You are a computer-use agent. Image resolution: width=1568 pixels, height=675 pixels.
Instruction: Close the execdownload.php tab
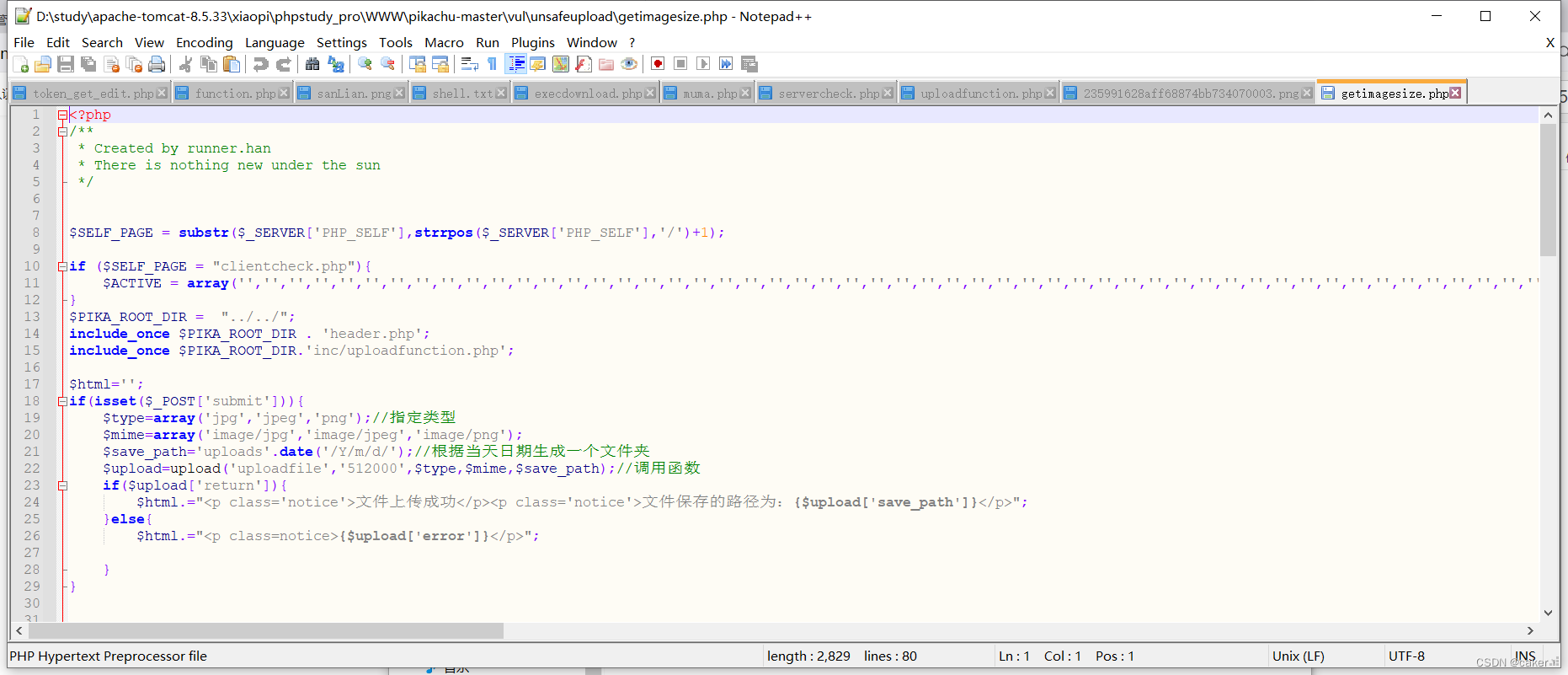coord(650,93)
